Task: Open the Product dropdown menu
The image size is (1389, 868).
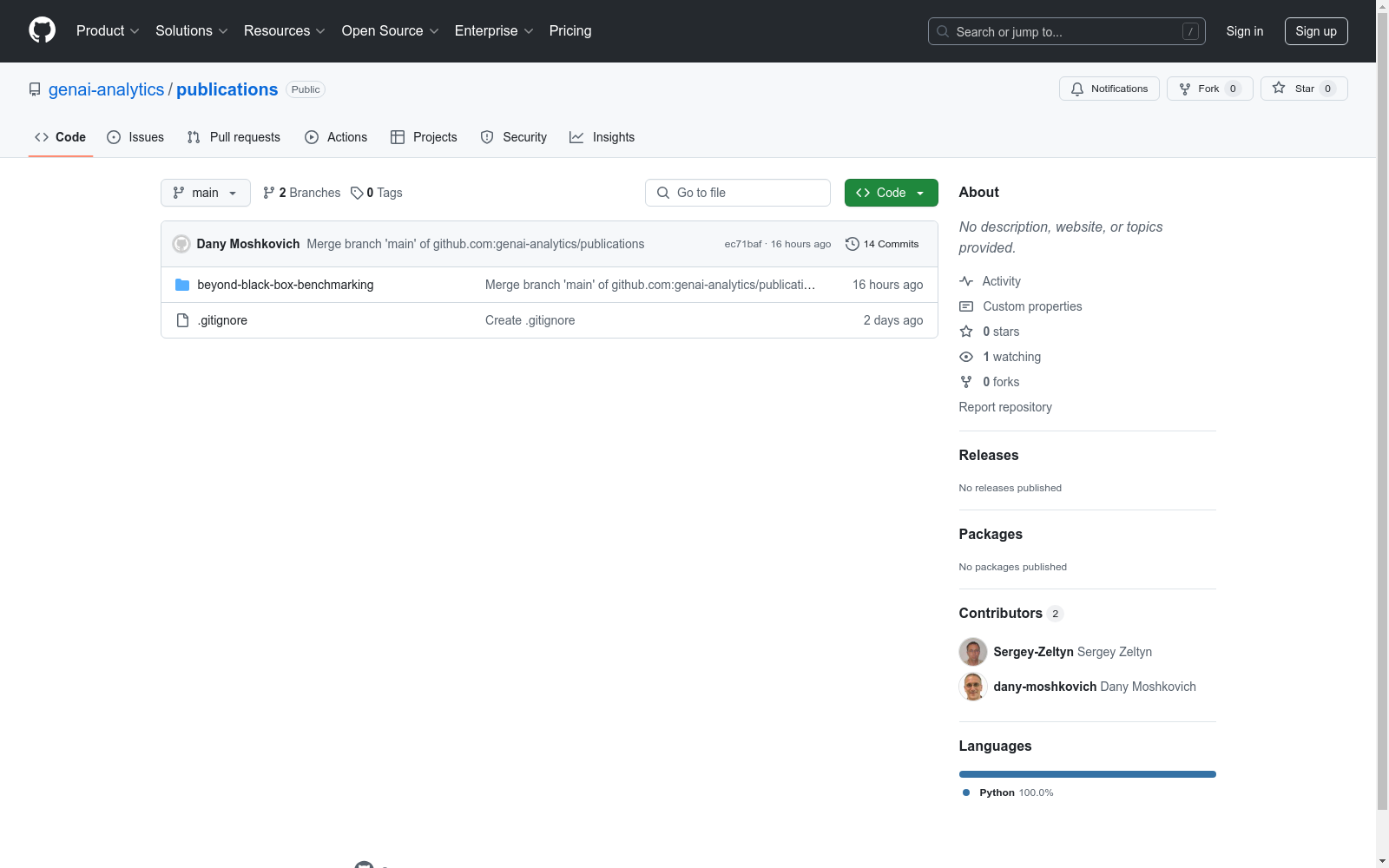Action: tap(108, 31)
